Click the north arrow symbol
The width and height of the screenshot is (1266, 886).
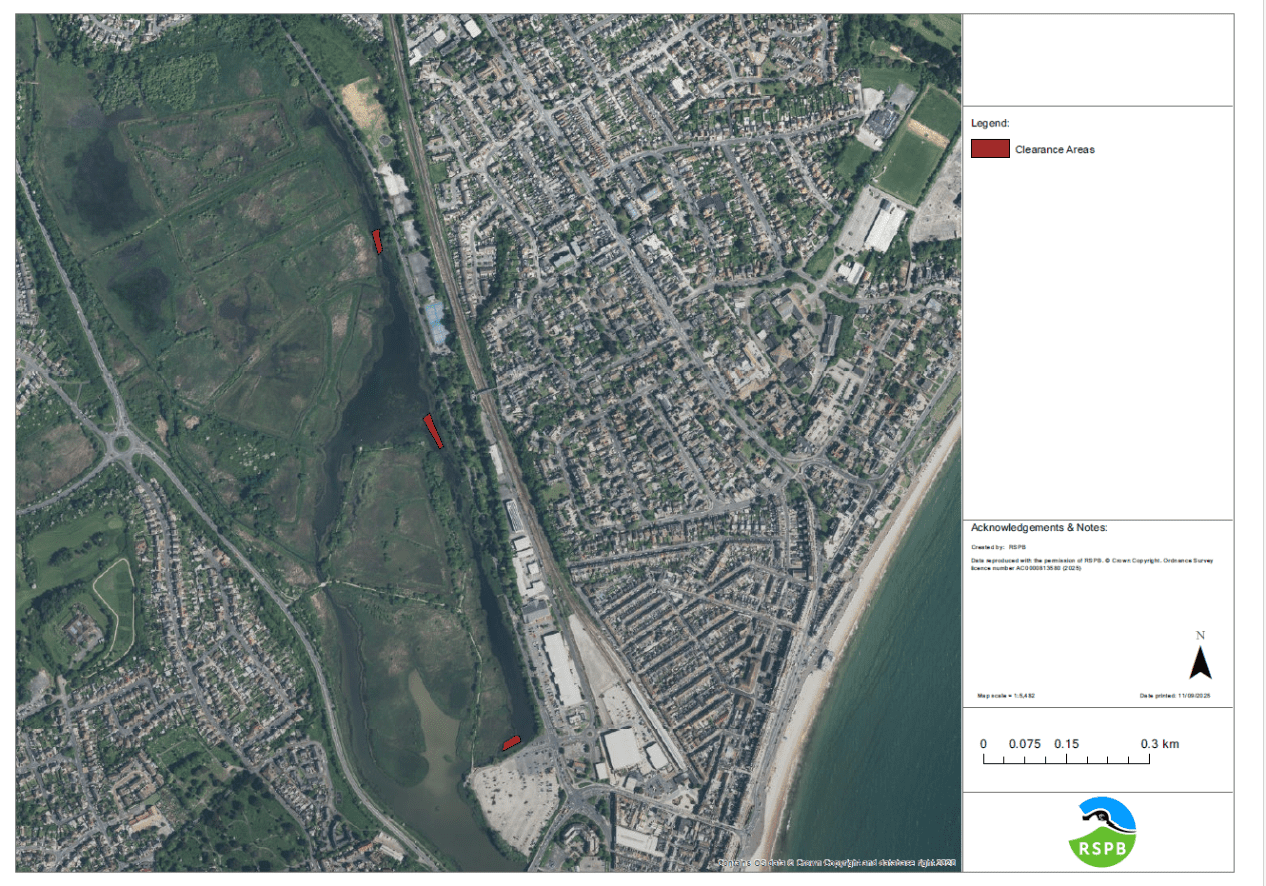point(1200,662)
